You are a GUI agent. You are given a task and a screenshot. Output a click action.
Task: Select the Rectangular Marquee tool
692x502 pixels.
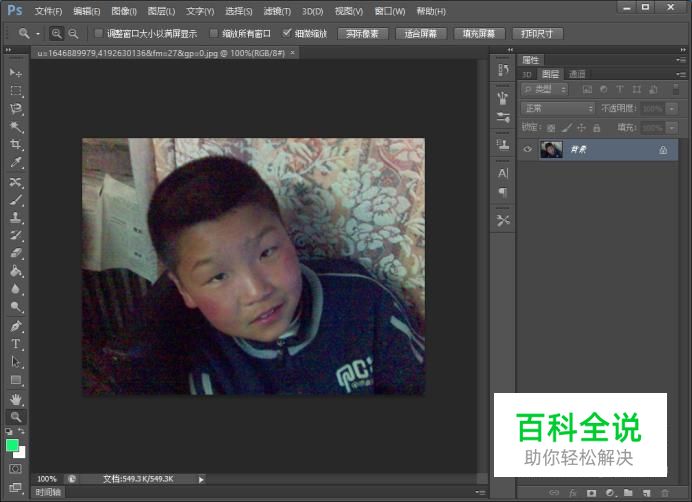point(16,91)
